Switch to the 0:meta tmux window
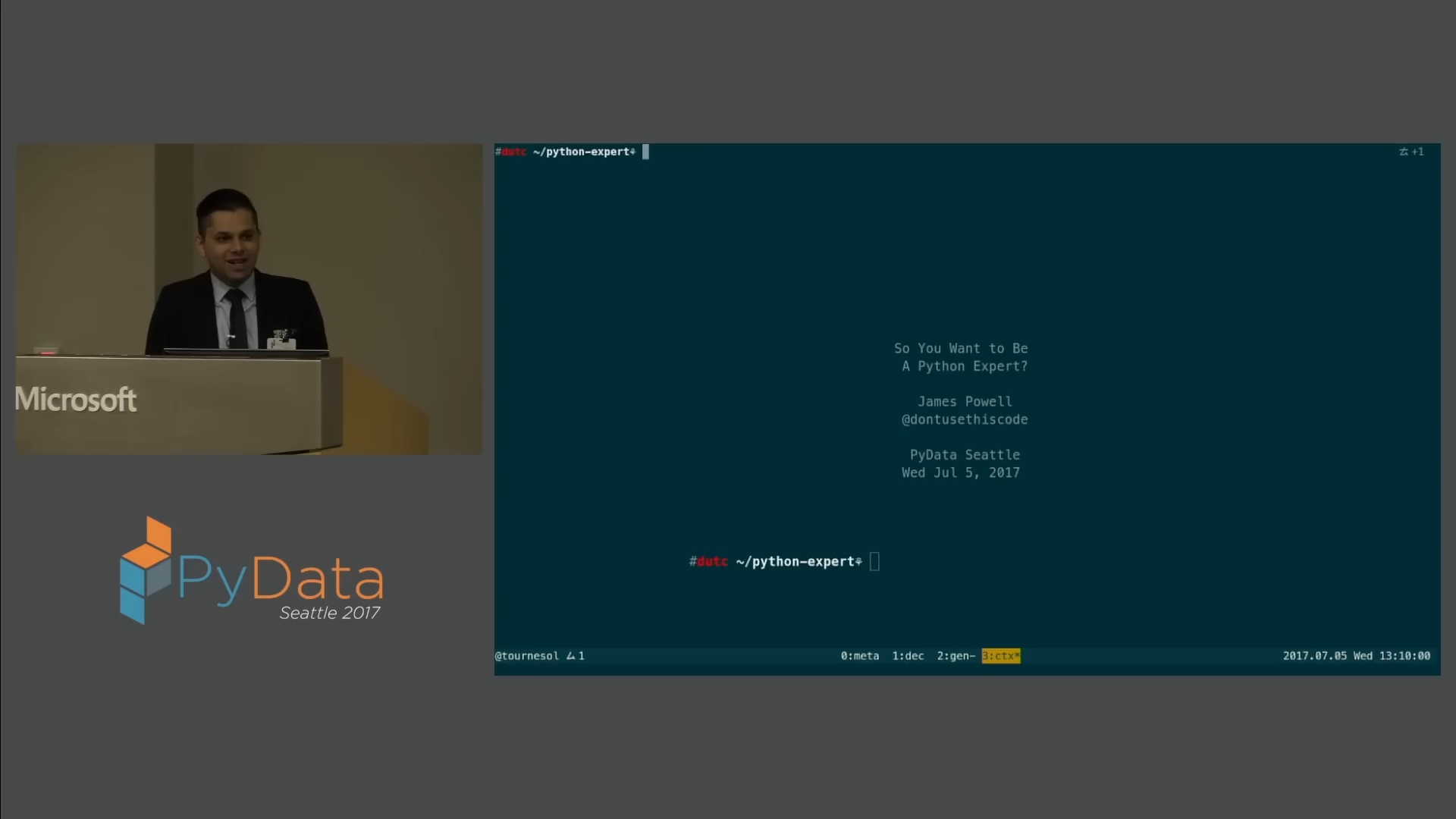Screen dimensions: 1456x819 (x=858, y=655)
